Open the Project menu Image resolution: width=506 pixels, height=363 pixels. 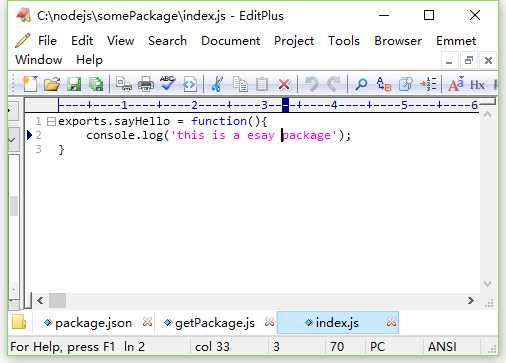[x=294, y=41]
